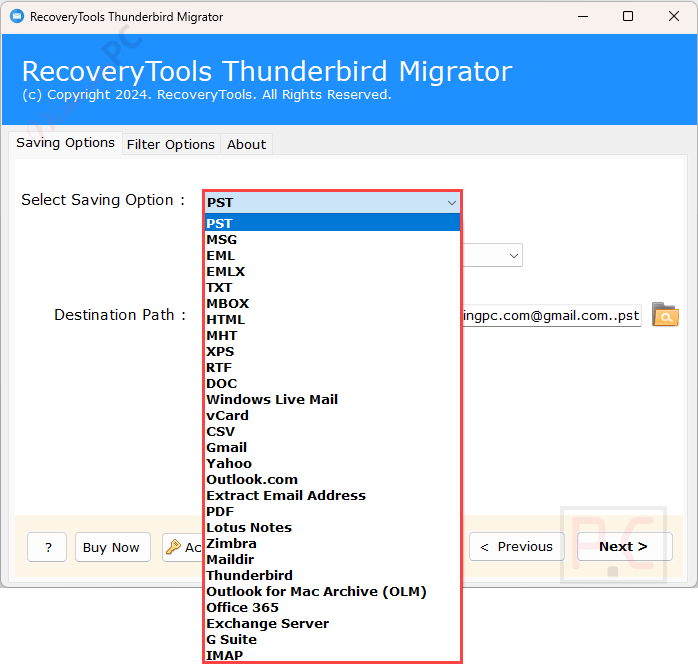Viewport: 698px width, 664px height.
Task: Expand the second dropdown below saving option
Action: click(x=513, y=256)
